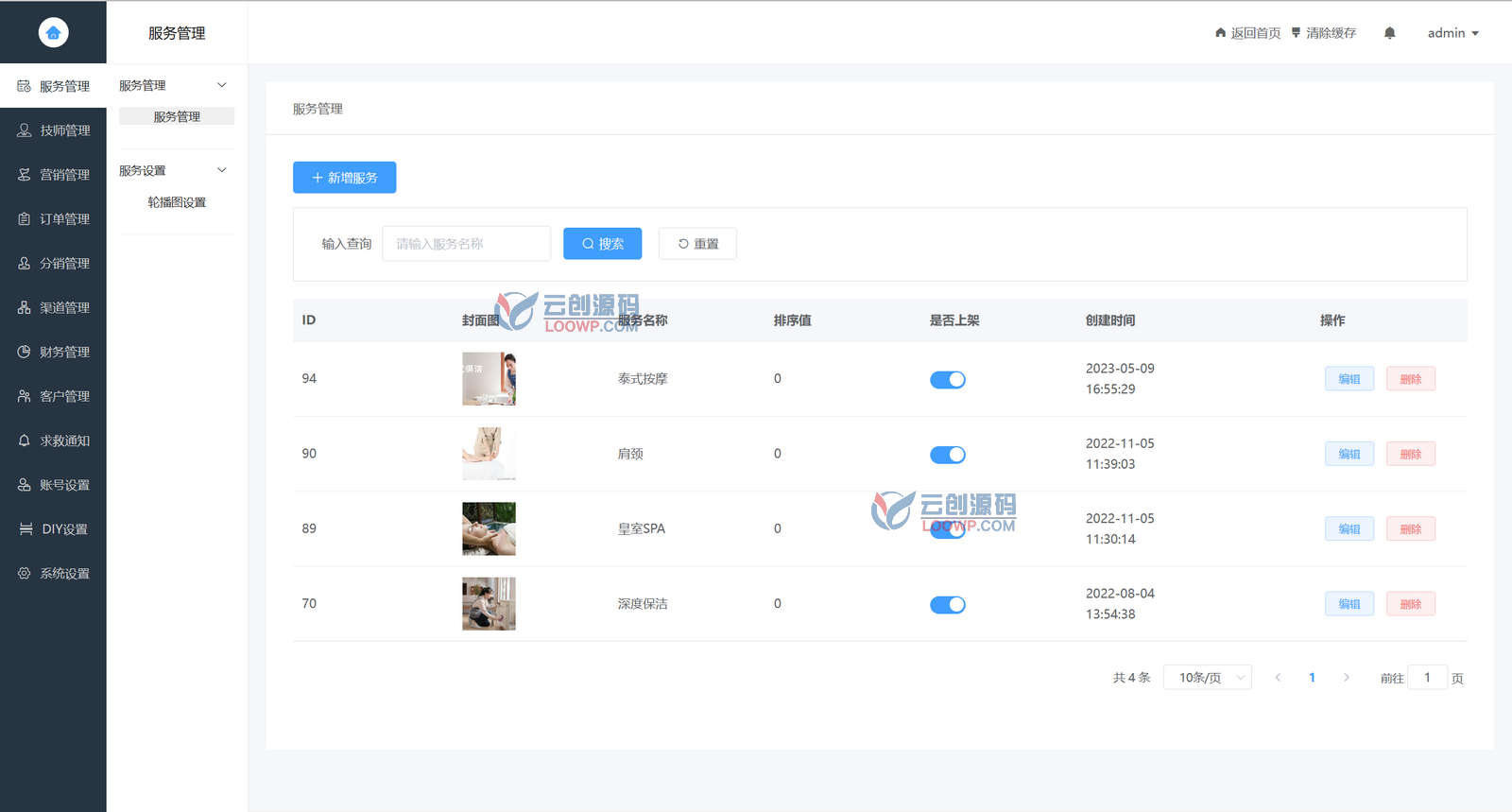Open 渠道管理 in the sidebar
Viewport: 1512px width, 812px height.
[53, 308]
